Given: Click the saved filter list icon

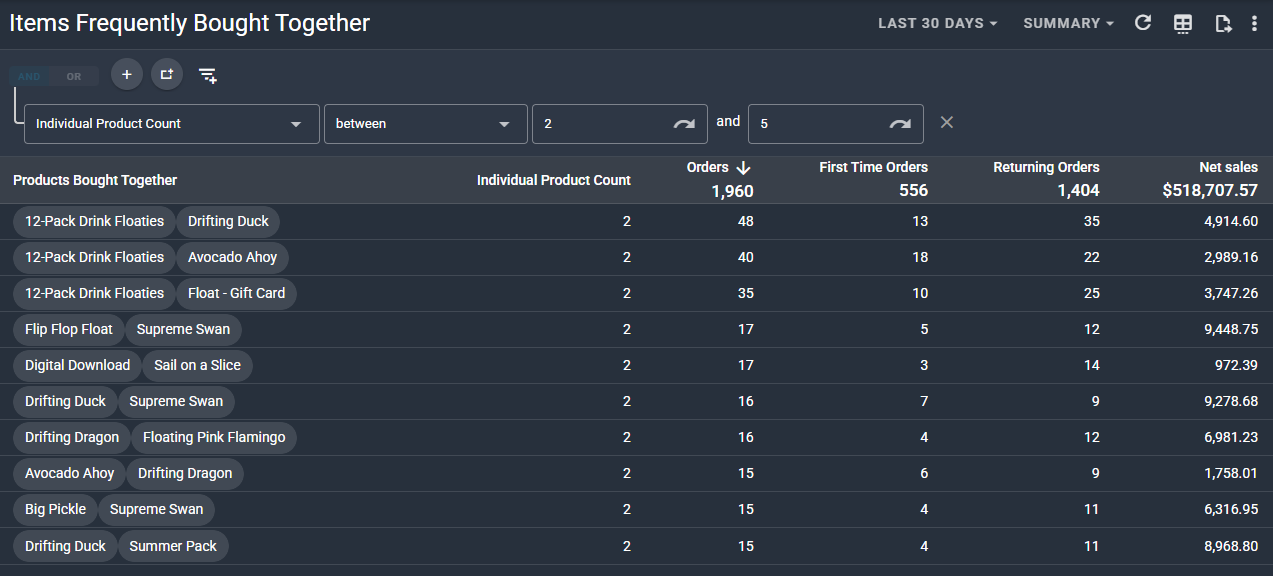Looking at the screenshot, I should 208,75.
